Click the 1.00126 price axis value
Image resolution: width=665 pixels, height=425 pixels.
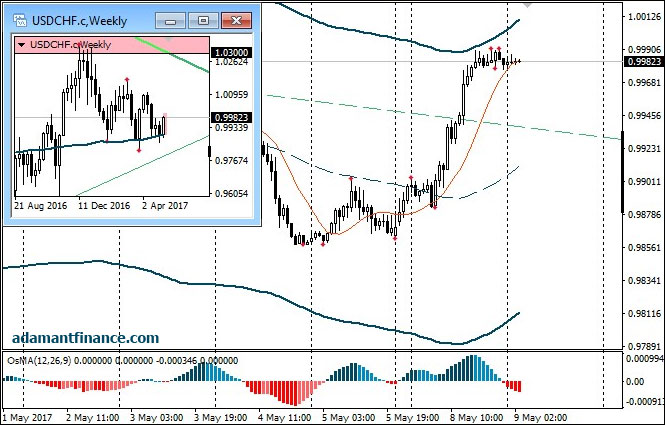pos(644,17)
